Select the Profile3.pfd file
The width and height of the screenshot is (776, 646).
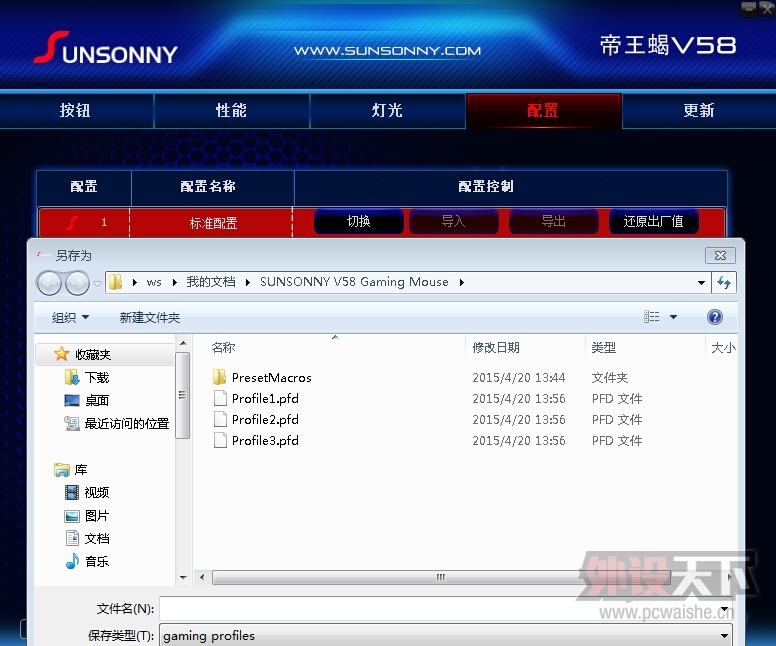[265, 441]
